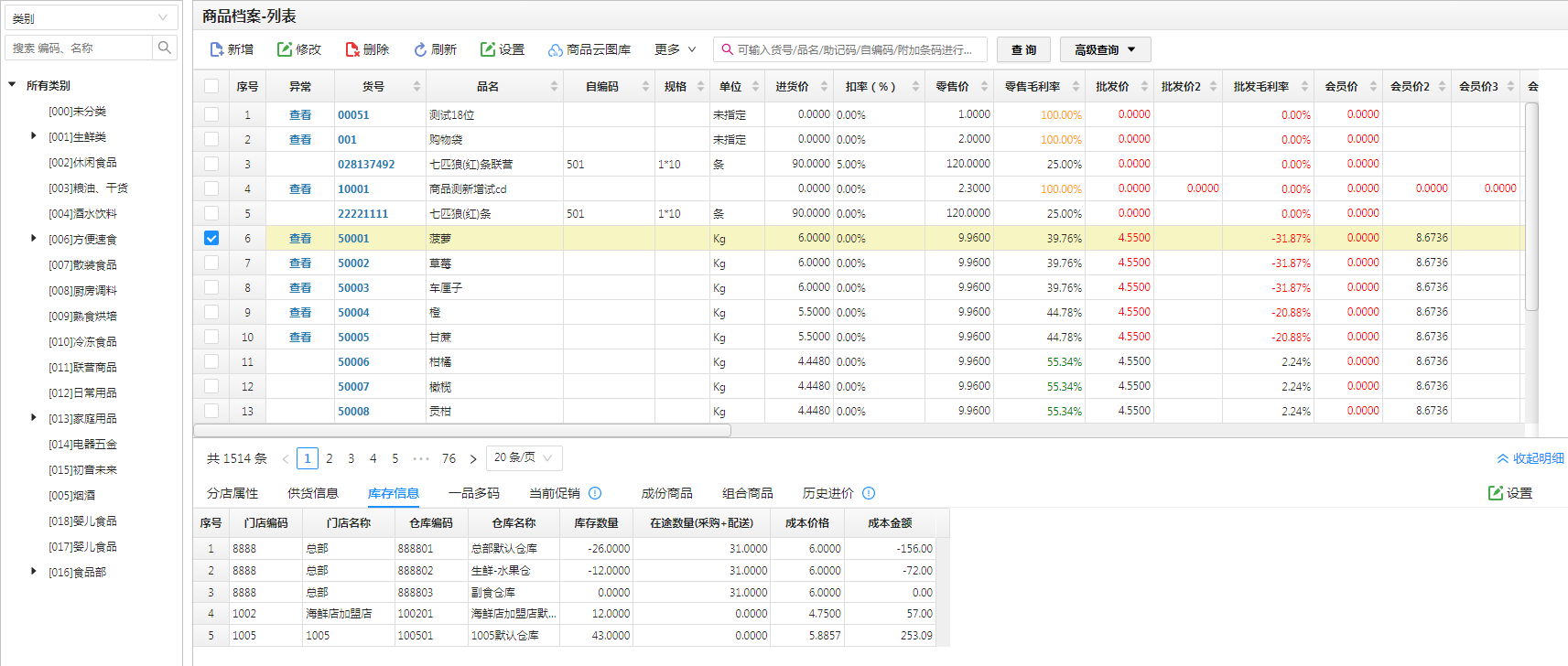Viewport: 1568px width, 666px height.
Task: Go to the previous page arrow
Action: (x=286, y=458)
